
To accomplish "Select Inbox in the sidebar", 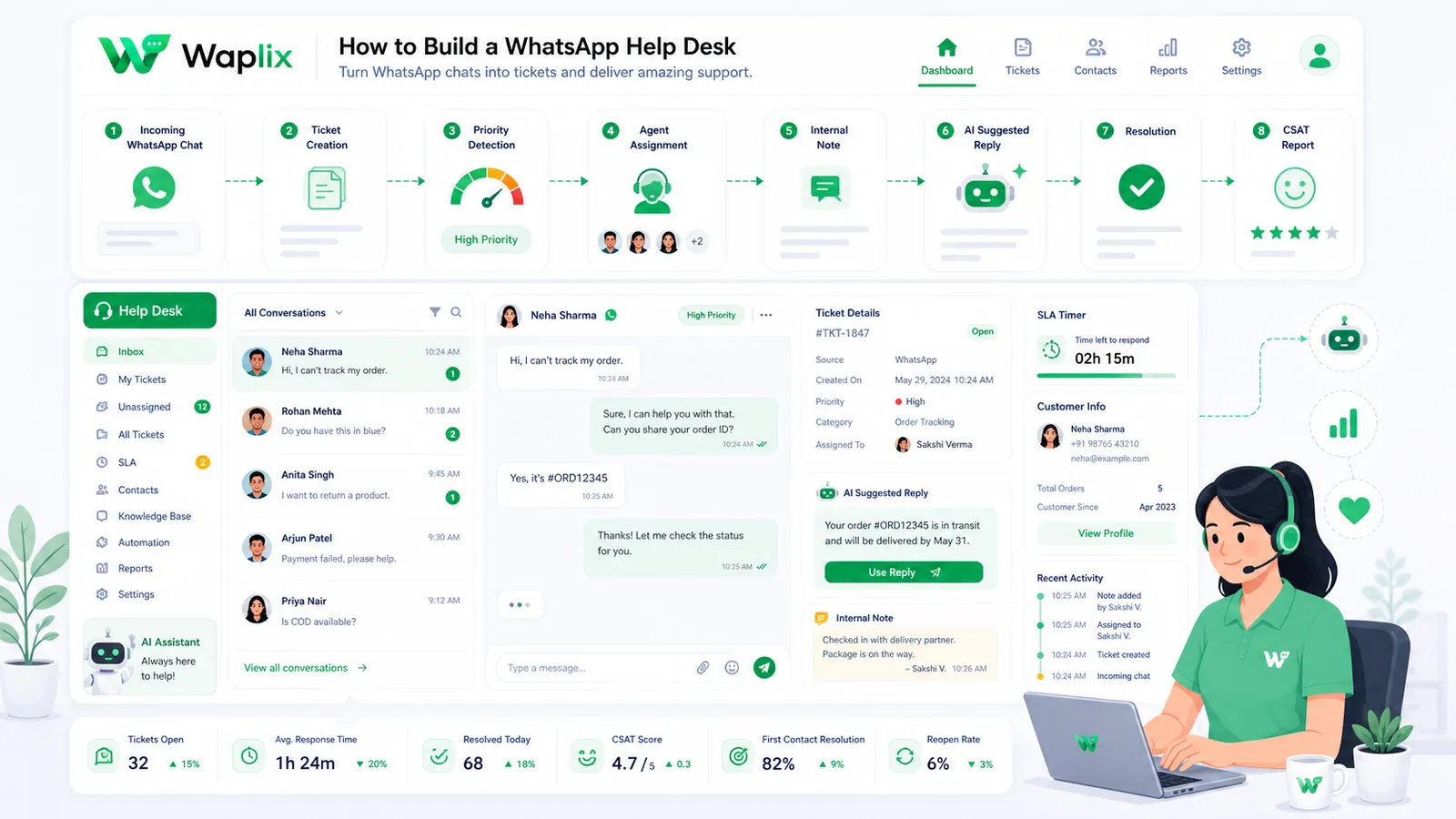I will (x=150, y=351).
